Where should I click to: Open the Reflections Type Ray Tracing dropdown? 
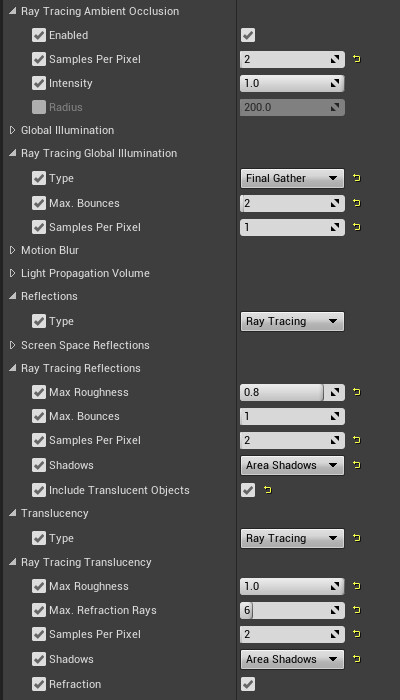(x=292, y=321)
